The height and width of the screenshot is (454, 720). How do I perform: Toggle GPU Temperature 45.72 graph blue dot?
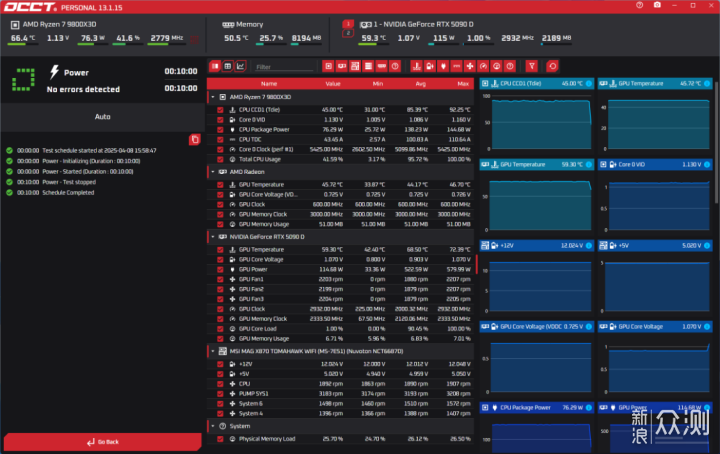coord(707,84)
